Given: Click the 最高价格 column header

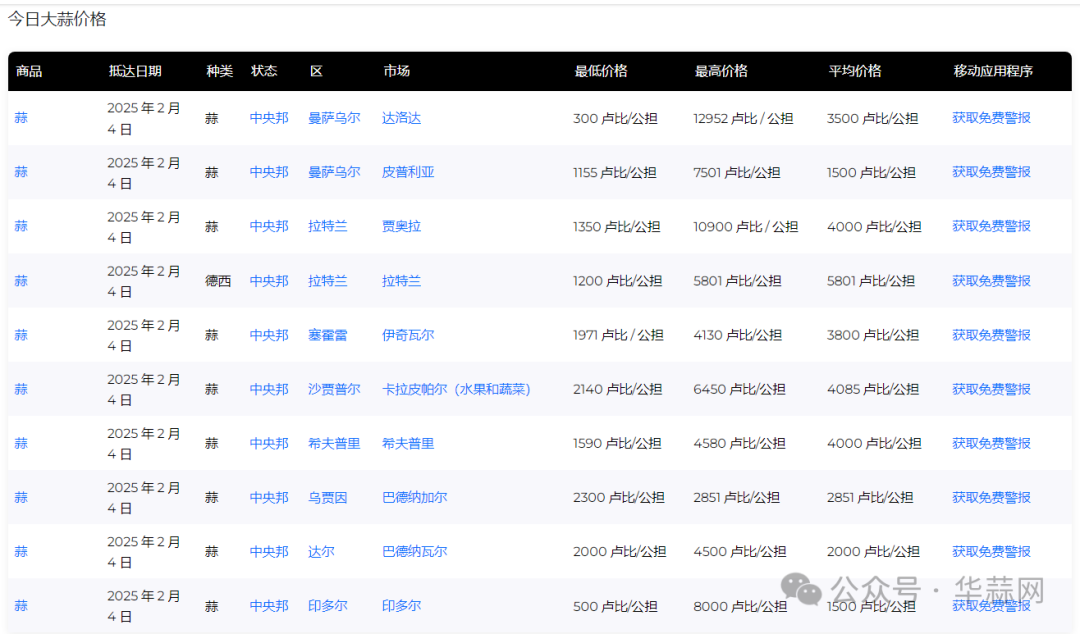Looking at the screenshot, I should click(x=721, y=71).
